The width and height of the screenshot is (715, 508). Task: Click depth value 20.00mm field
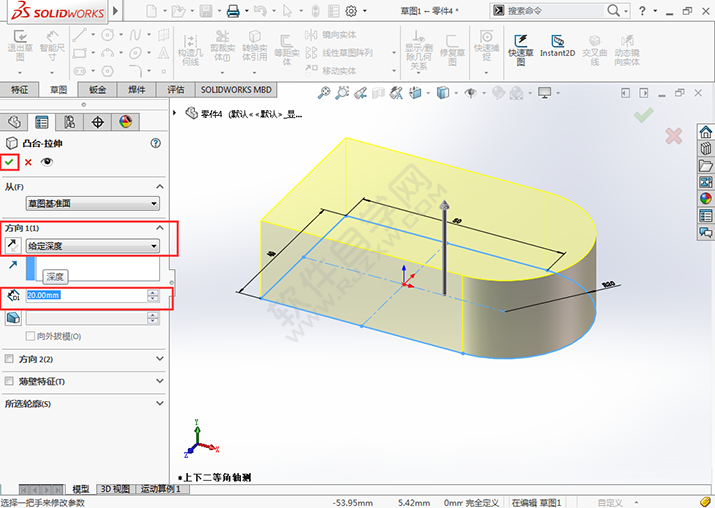point(86,295)
